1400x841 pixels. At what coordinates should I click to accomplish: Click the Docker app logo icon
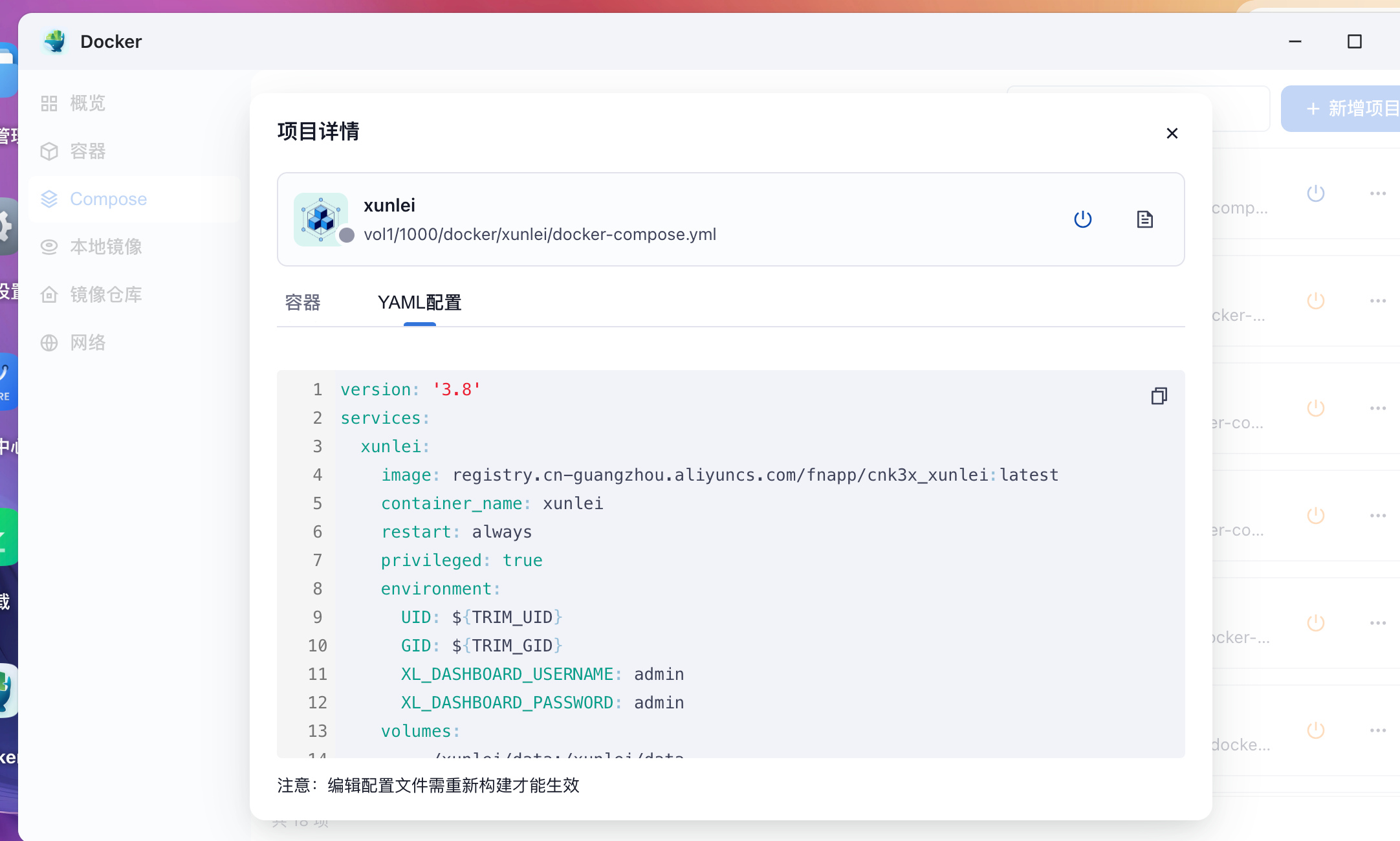coord(55,41)
